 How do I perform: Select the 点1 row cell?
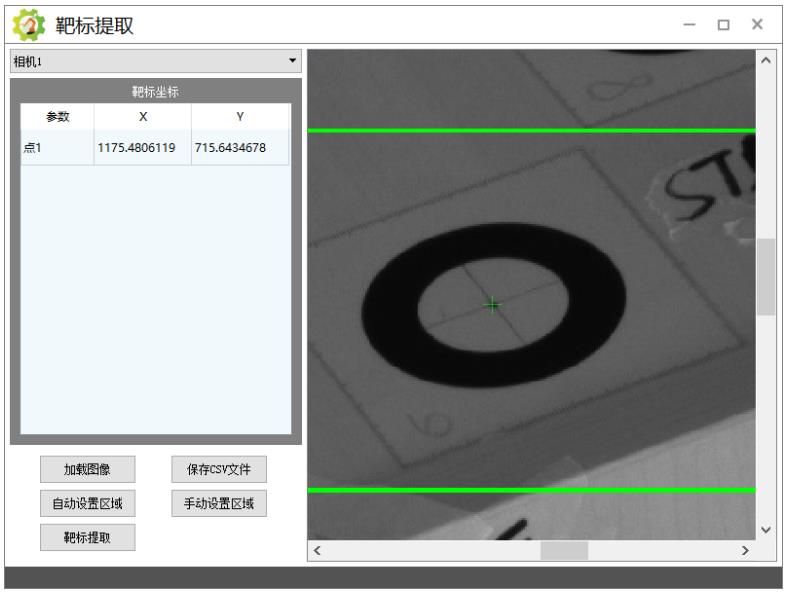(x=57, y=148)
